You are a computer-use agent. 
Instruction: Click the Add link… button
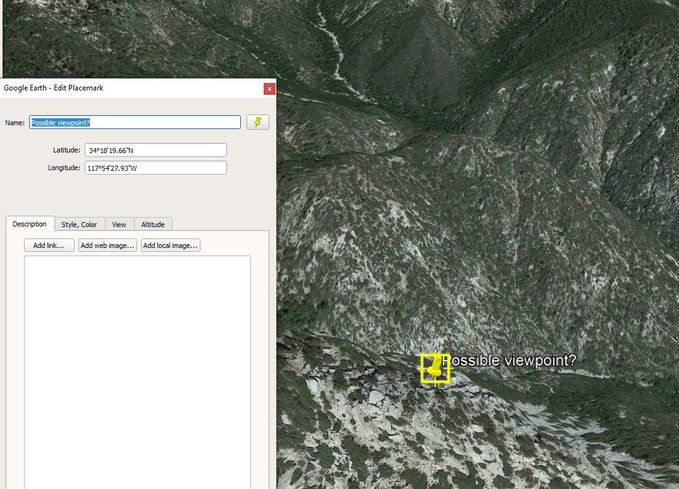[49, 245]
